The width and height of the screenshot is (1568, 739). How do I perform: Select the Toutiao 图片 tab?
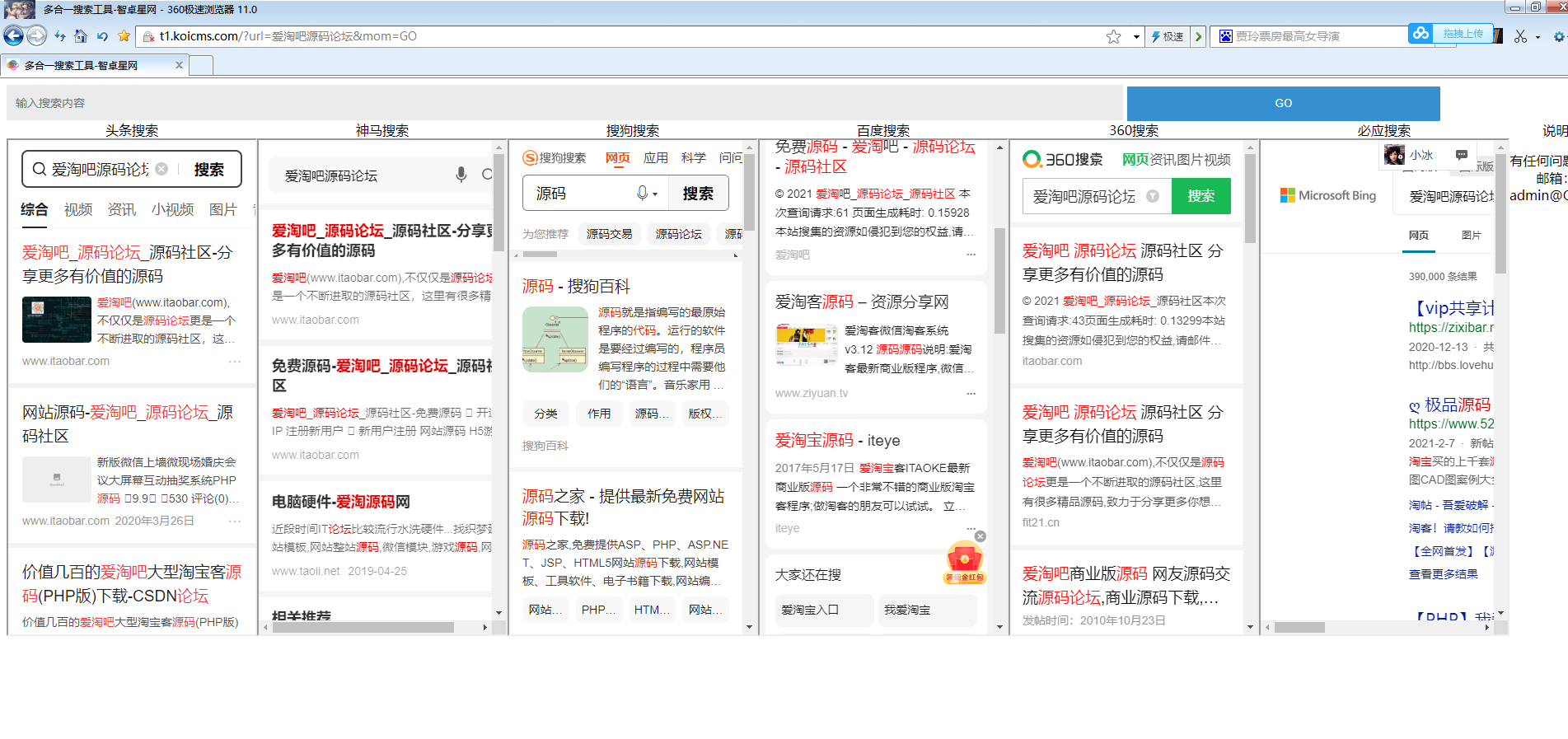pos(222,209)
